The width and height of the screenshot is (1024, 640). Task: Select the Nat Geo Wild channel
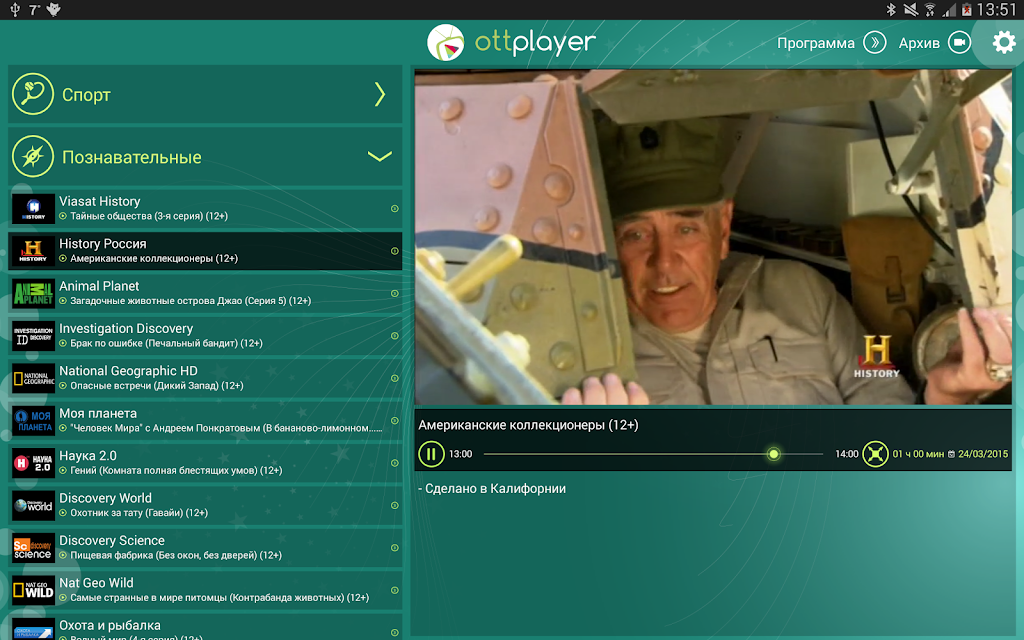205,590
